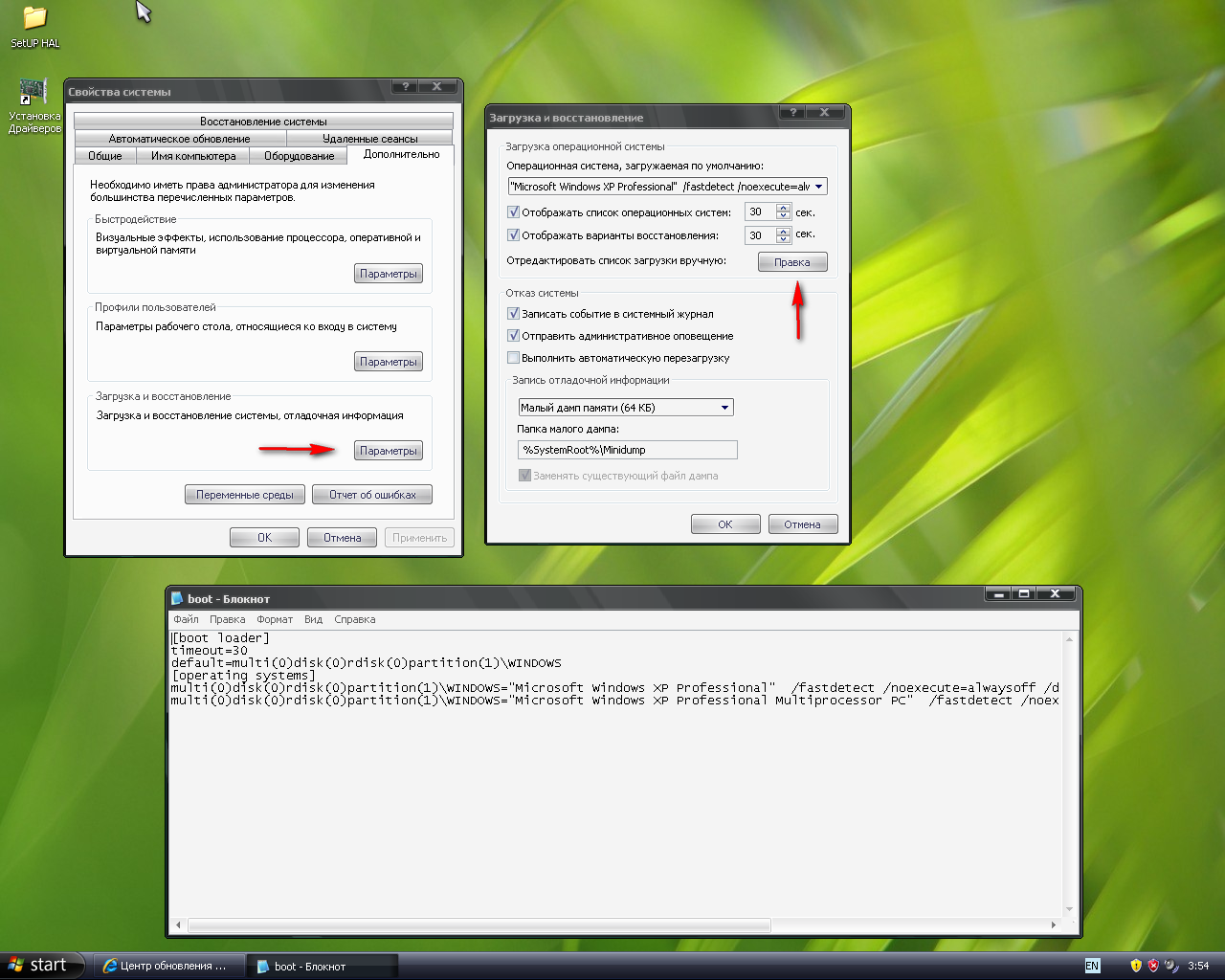Click the Отчет об ошибках button
This screenshot has width=1225, height=980.
[x=372, y=495]
